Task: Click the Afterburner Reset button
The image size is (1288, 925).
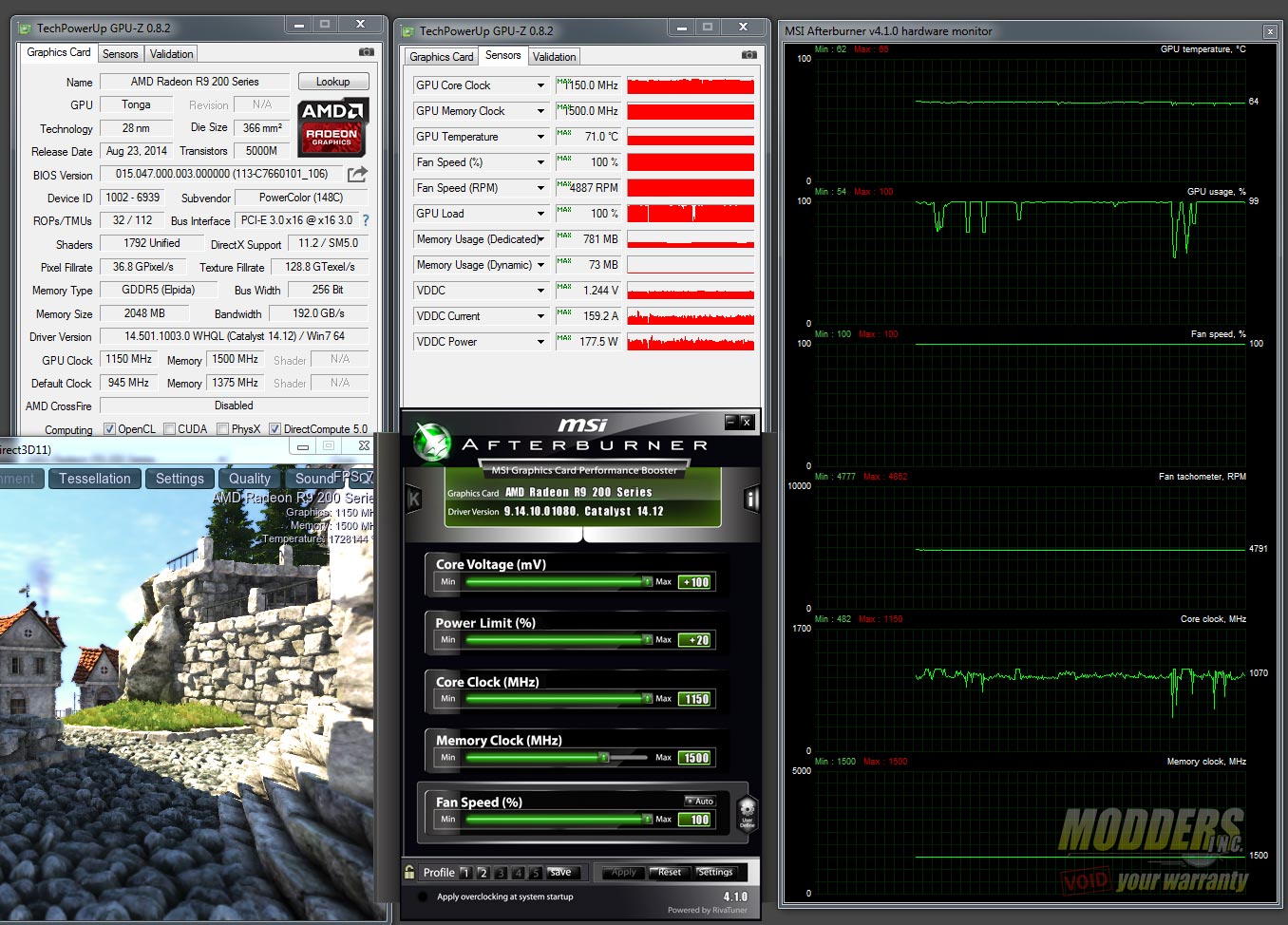Action: [670, 872]
